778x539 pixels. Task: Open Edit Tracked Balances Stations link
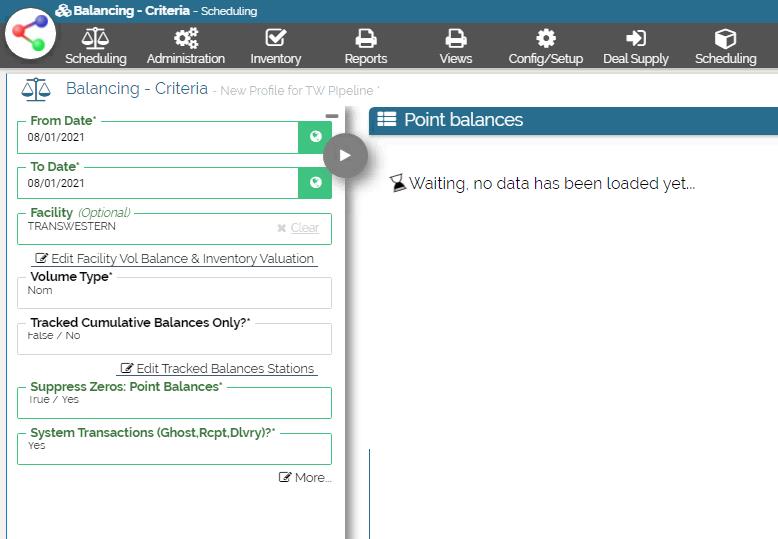(x=218, y=368)
